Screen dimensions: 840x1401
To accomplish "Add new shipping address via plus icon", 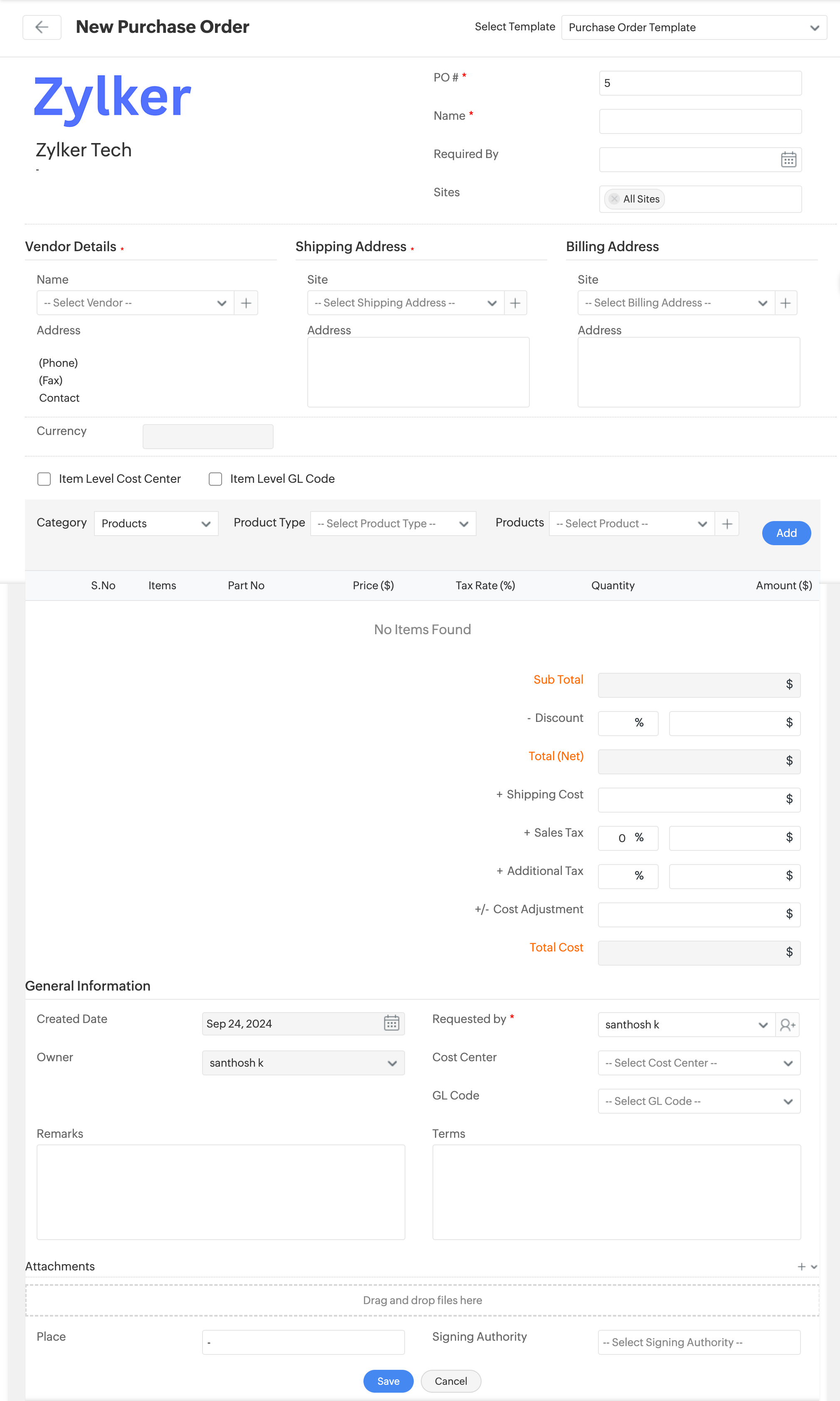I will [x=514, y=303].
